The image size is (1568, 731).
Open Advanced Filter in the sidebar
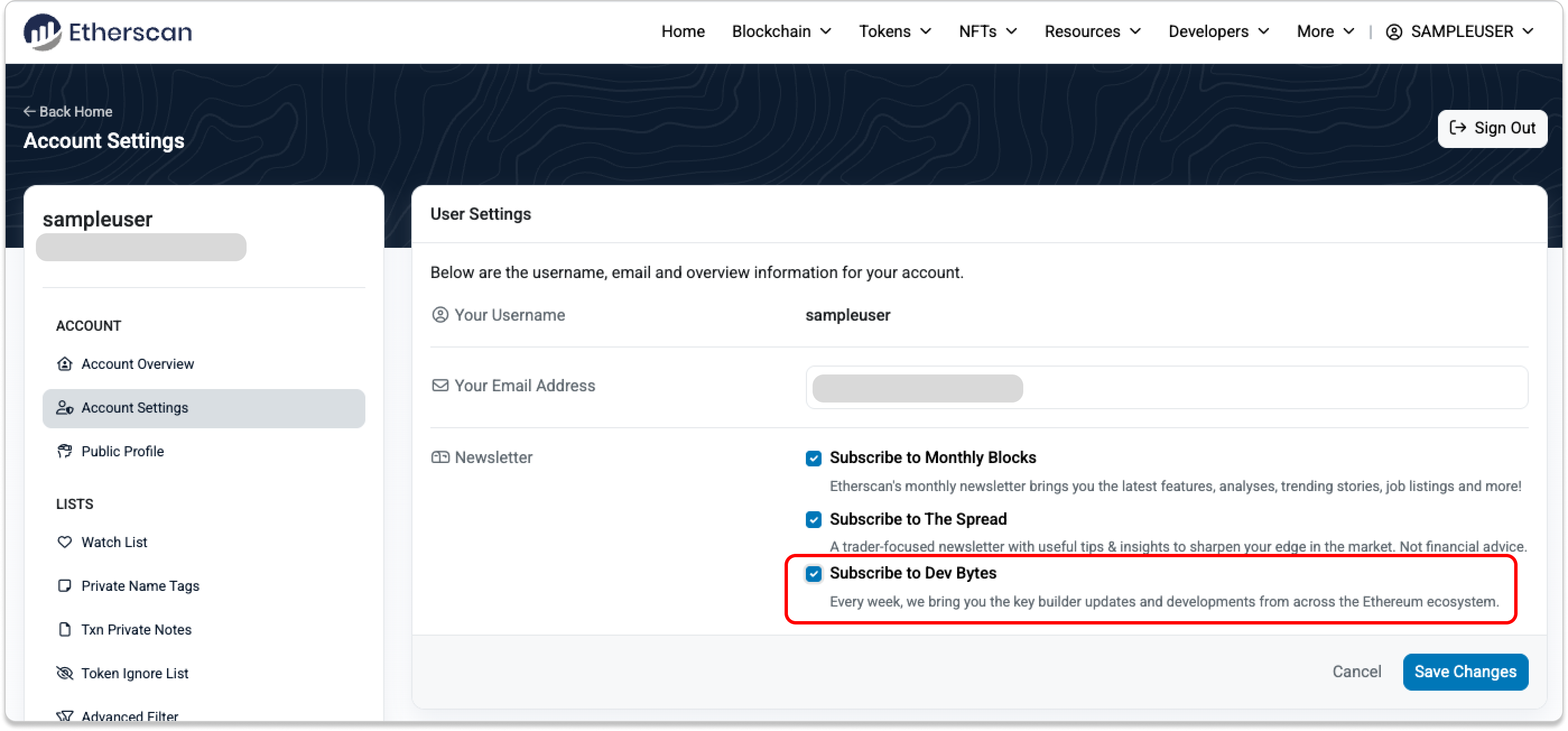[204, 716]
